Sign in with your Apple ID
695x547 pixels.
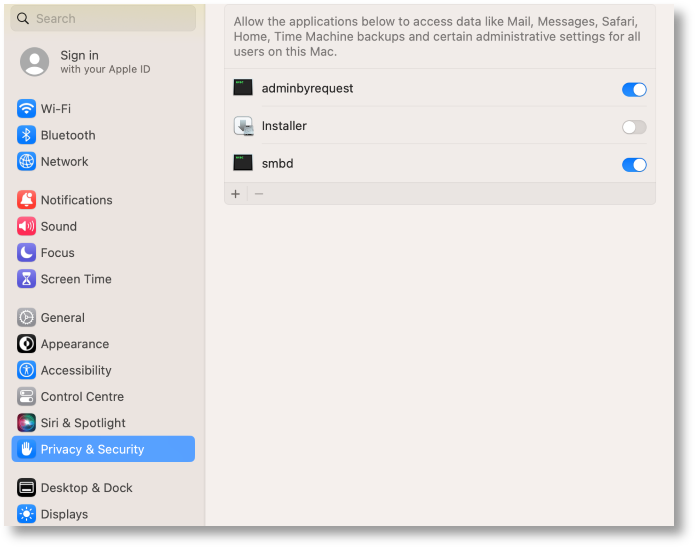click(105, 62)
